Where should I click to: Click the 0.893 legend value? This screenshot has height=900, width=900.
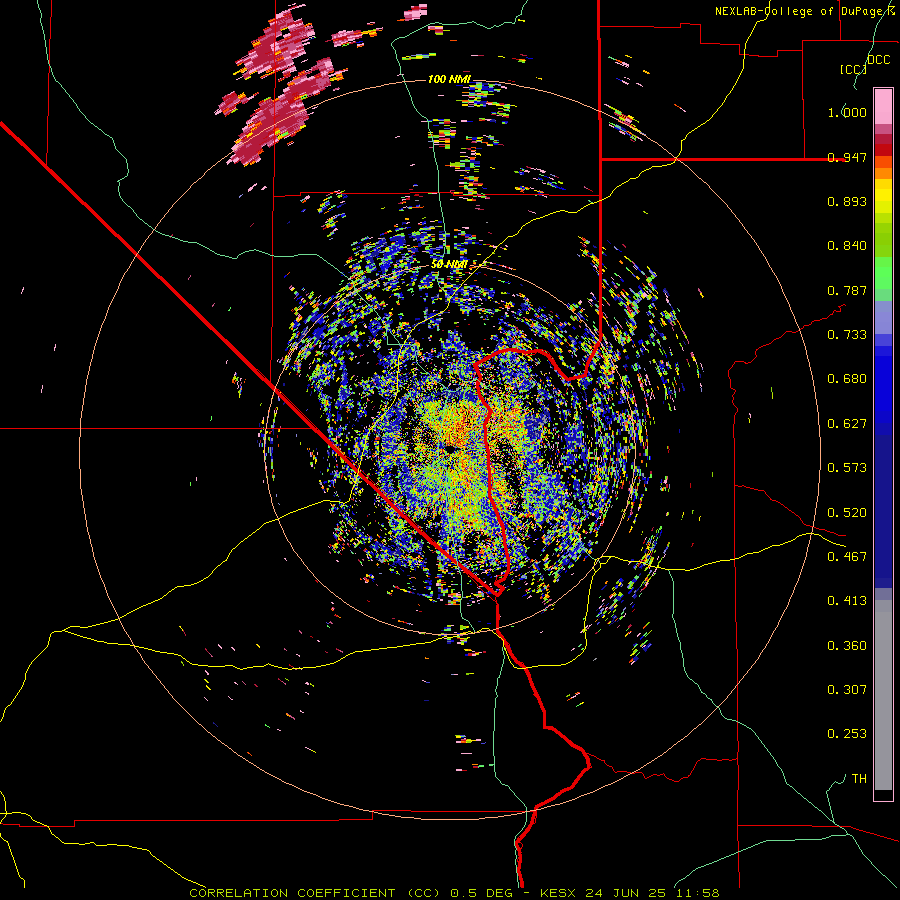847,201
